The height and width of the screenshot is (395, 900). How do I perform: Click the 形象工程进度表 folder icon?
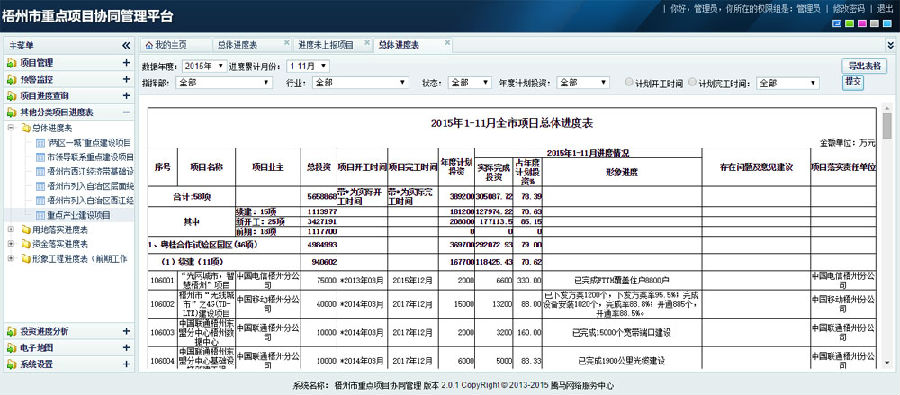(x=26, y=259)
